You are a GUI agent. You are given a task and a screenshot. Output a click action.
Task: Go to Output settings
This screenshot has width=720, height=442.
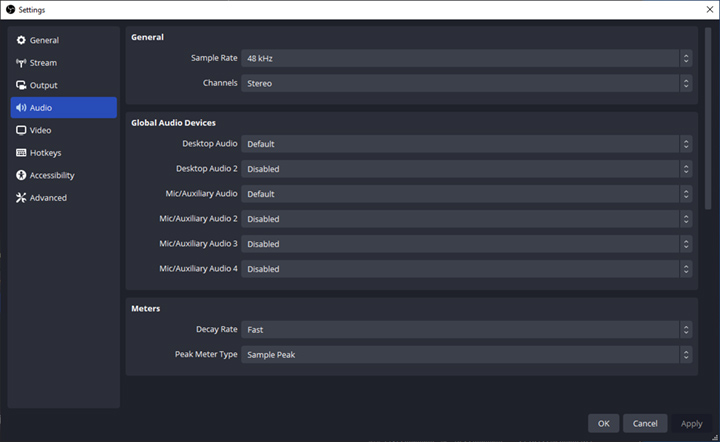pyautogui.click(x=64, y=85)
